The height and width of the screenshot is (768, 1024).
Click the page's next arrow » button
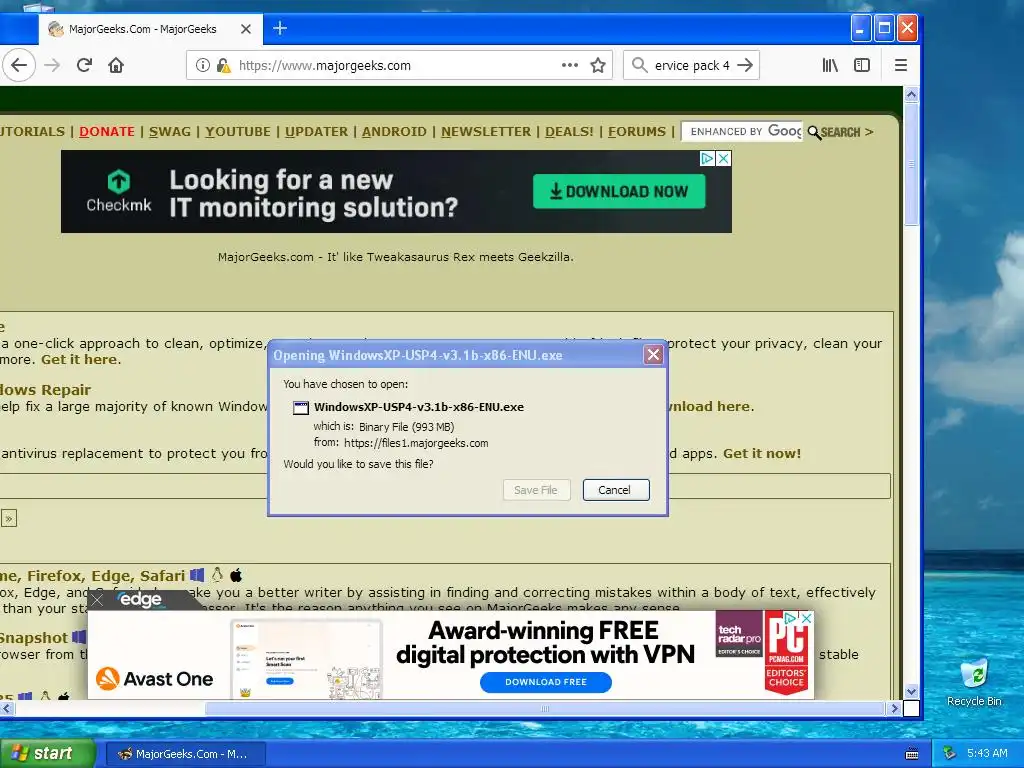[x=8, y=519]
